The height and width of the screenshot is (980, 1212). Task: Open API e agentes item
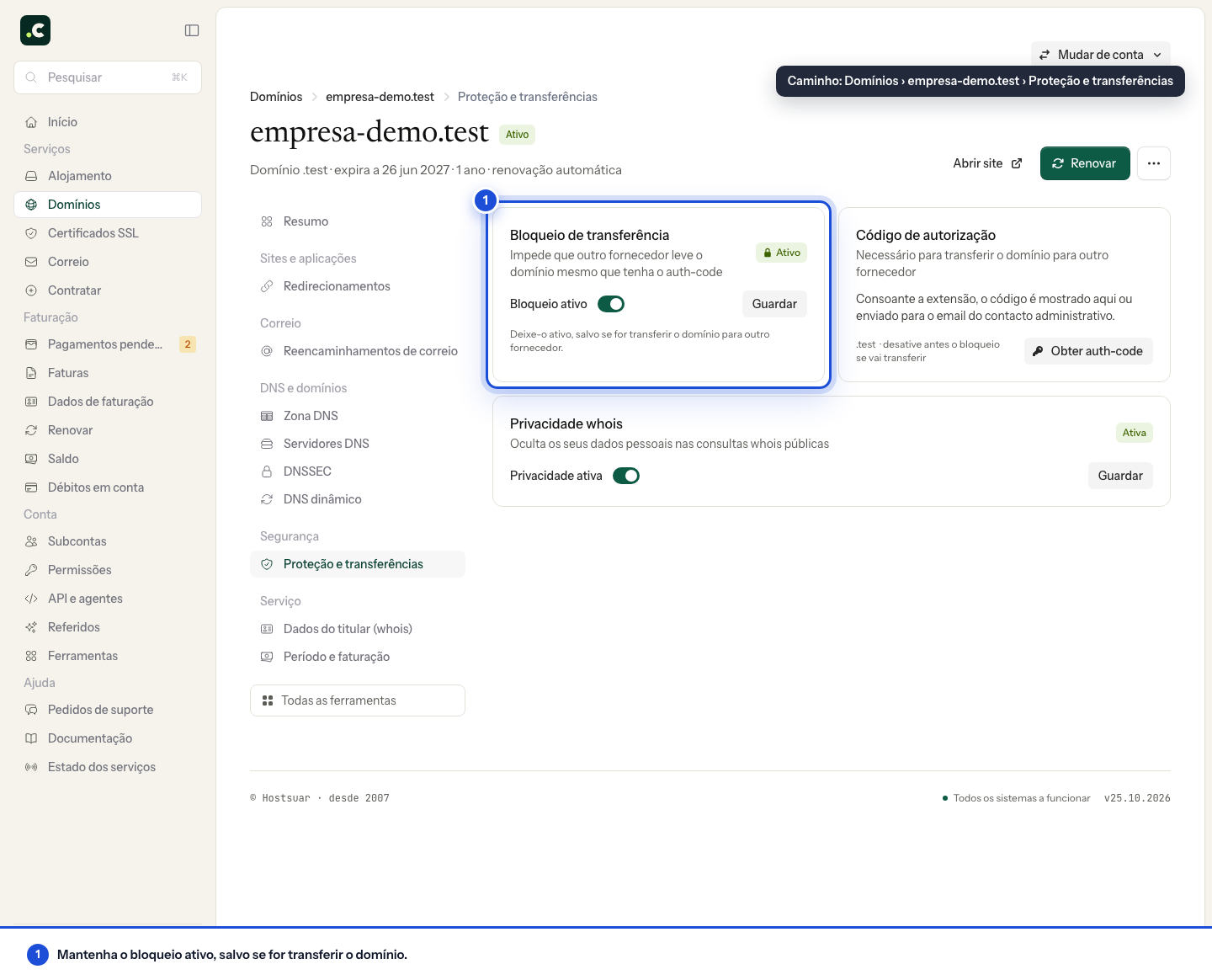[x=108, y=599]
